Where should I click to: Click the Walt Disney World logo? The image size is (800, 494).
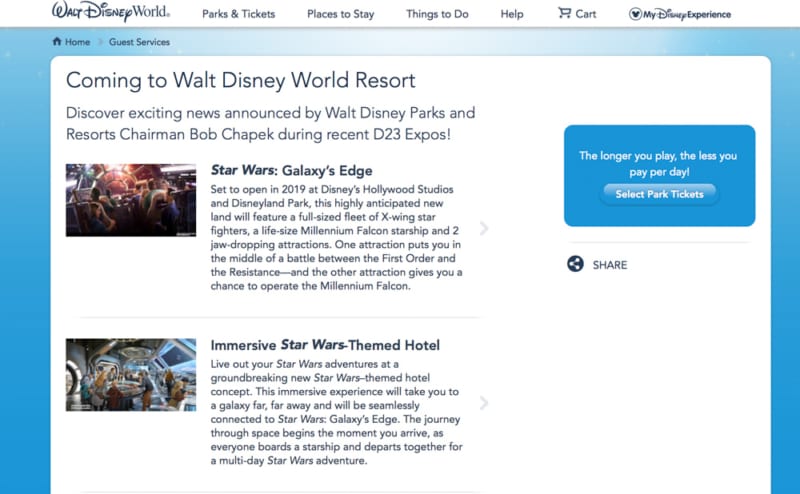[111, 11]
